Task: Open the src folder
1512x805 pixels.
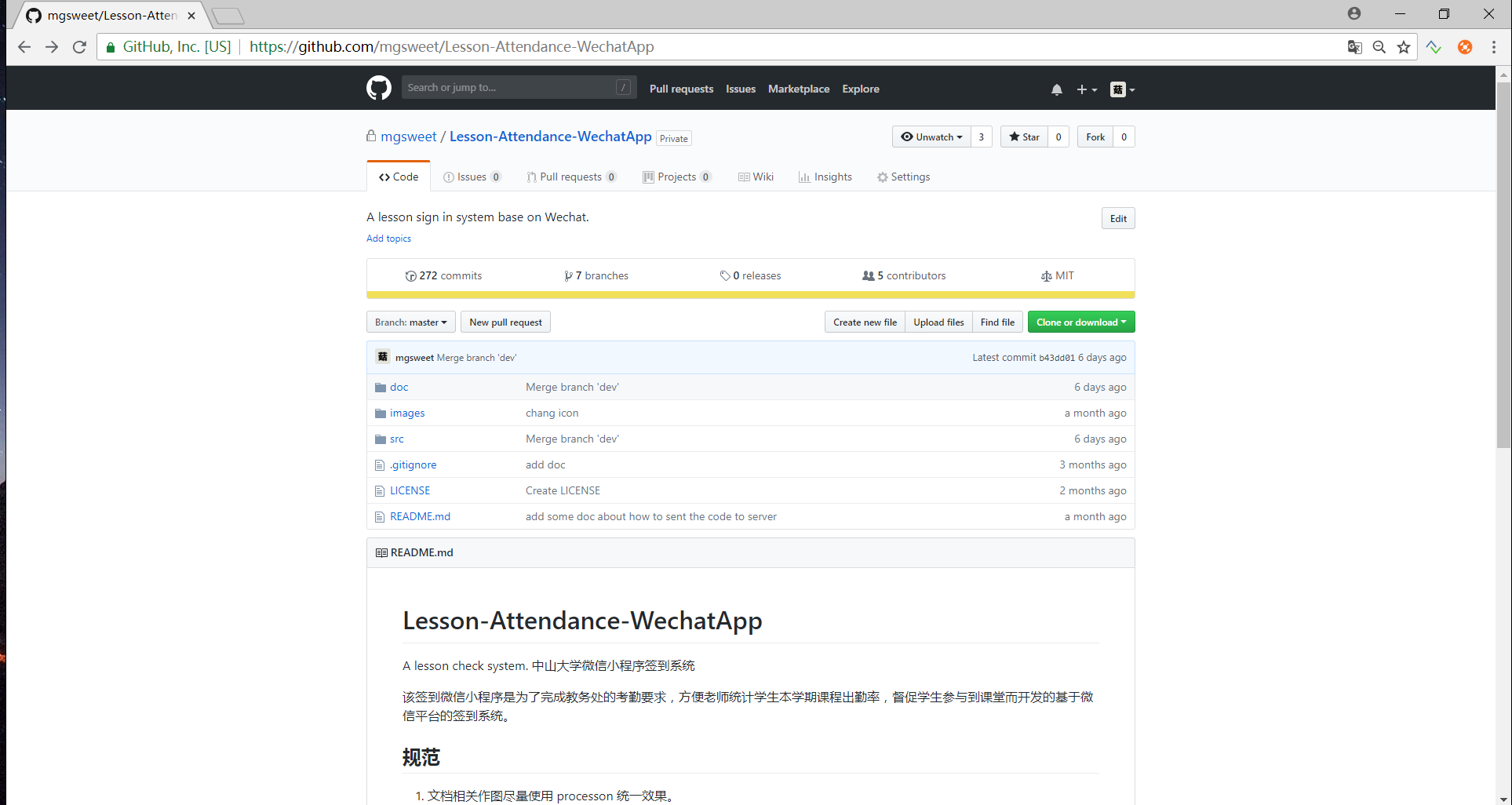Action: [x=397, y=439]
